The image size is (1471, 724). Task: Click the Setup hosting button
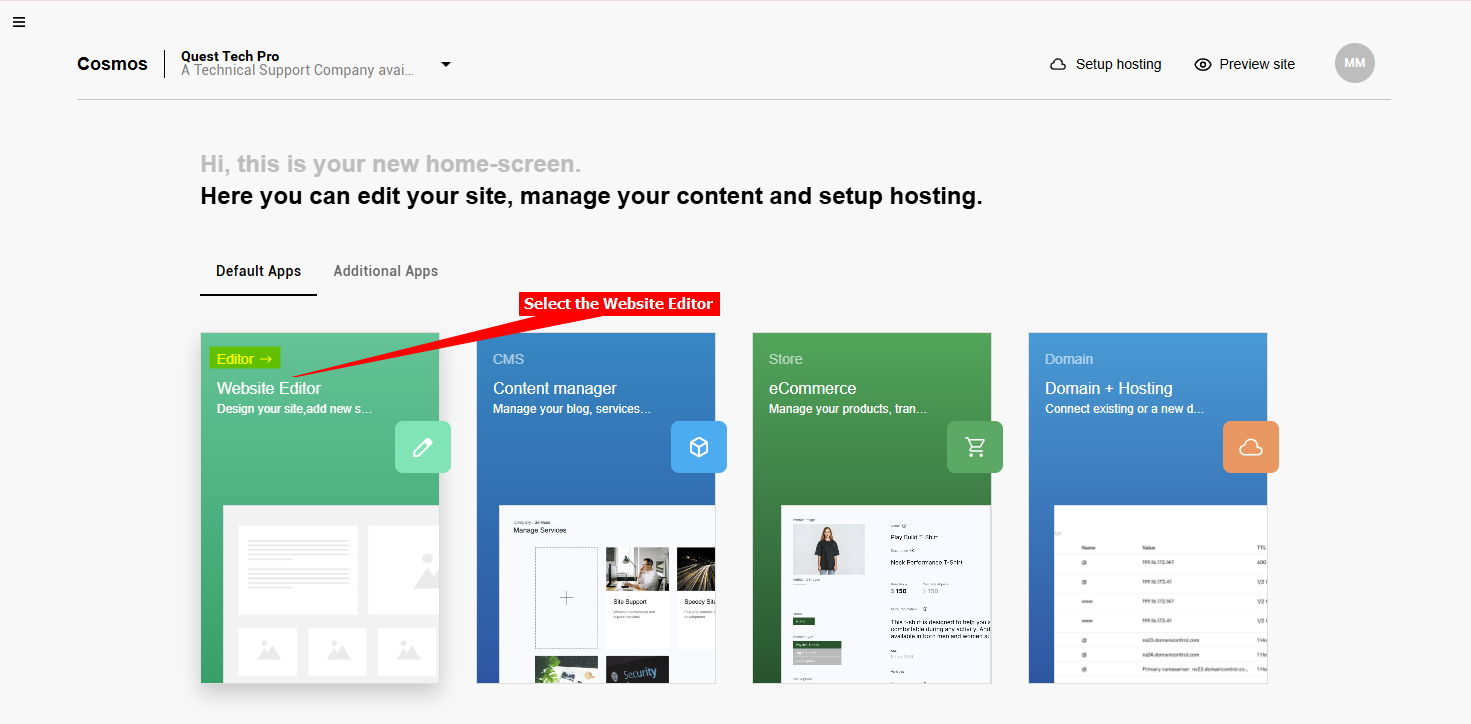click(1105, 64)
